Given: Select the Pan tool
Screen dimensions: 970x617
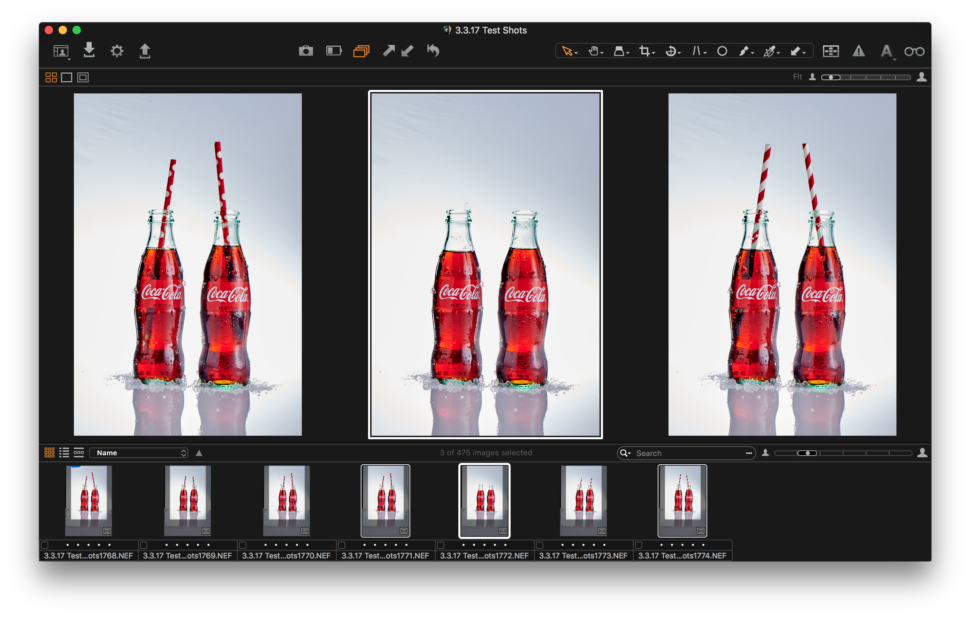Looking at the screenshot, I should pyautogui.click(x=592, y=49).
